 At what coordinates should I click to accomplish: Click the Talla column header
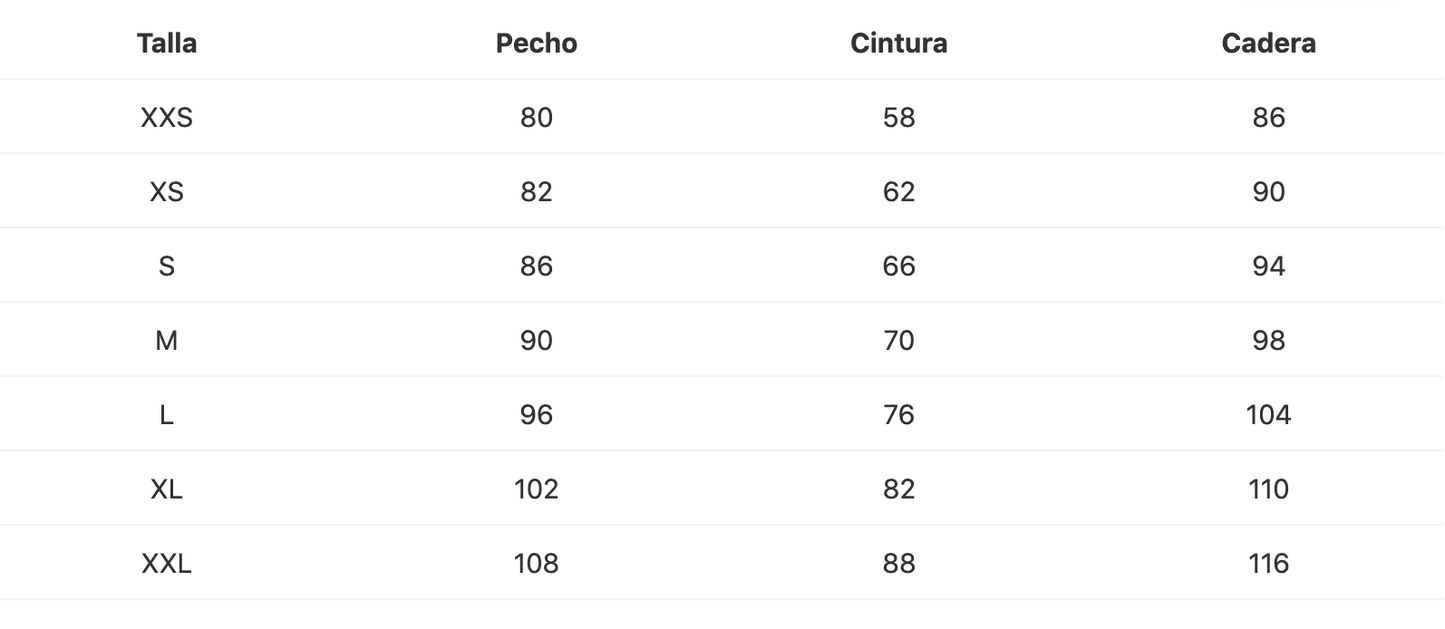167,44
